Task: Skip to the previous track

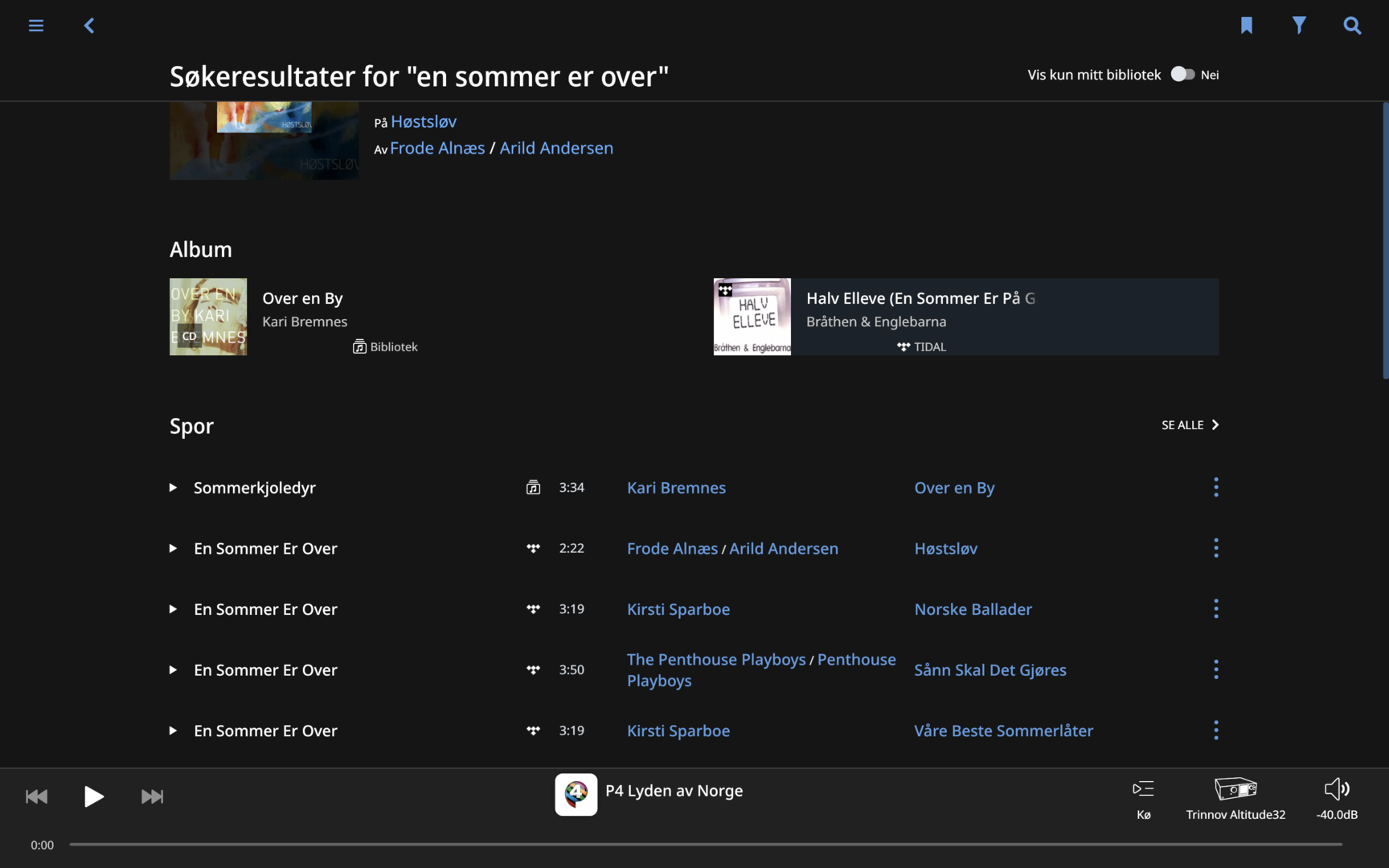Action: [37, 796]
